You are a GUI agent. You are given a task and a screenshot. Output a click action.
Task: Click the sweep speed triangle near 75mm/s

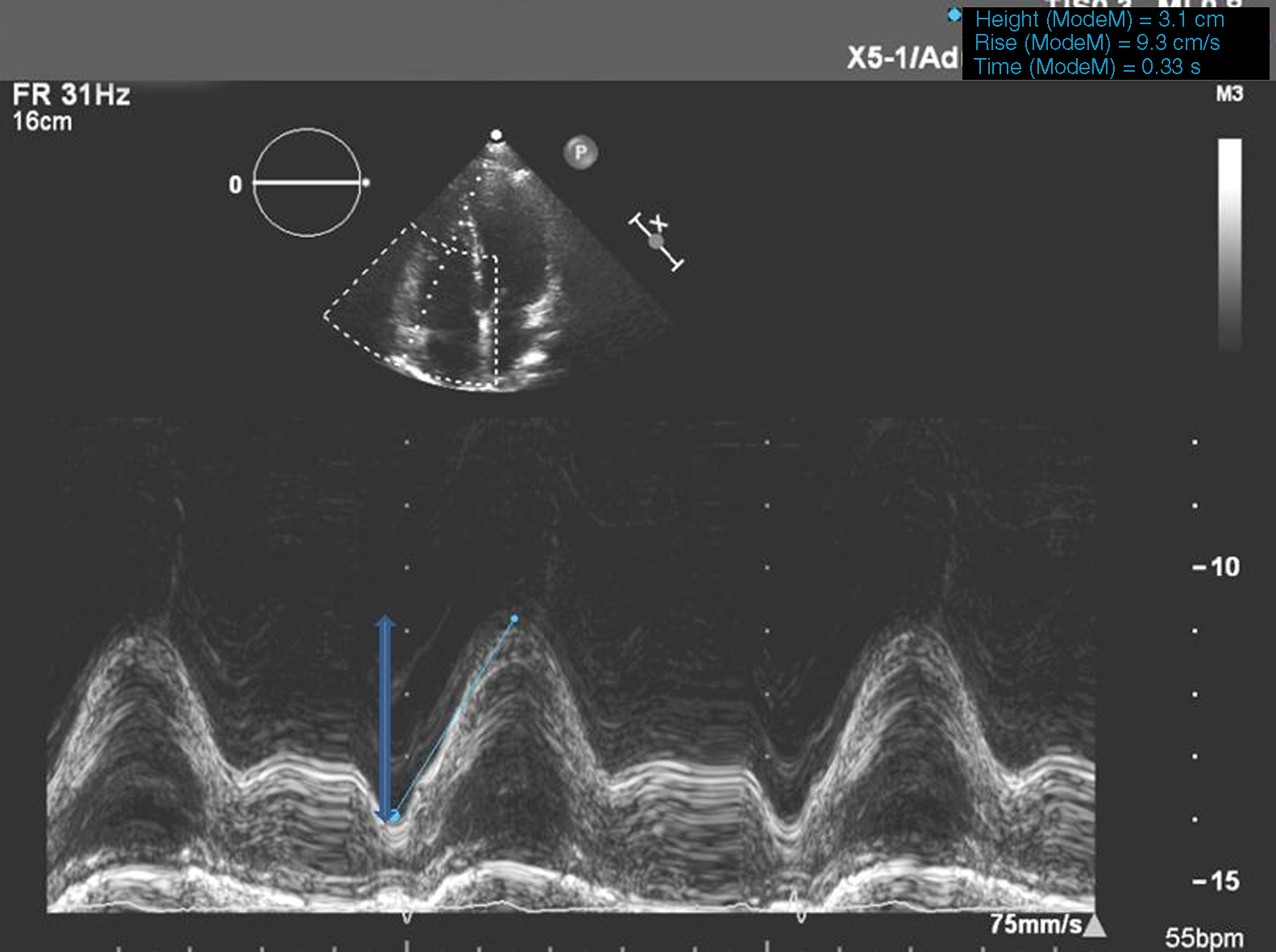click(x=1094, y=925)
